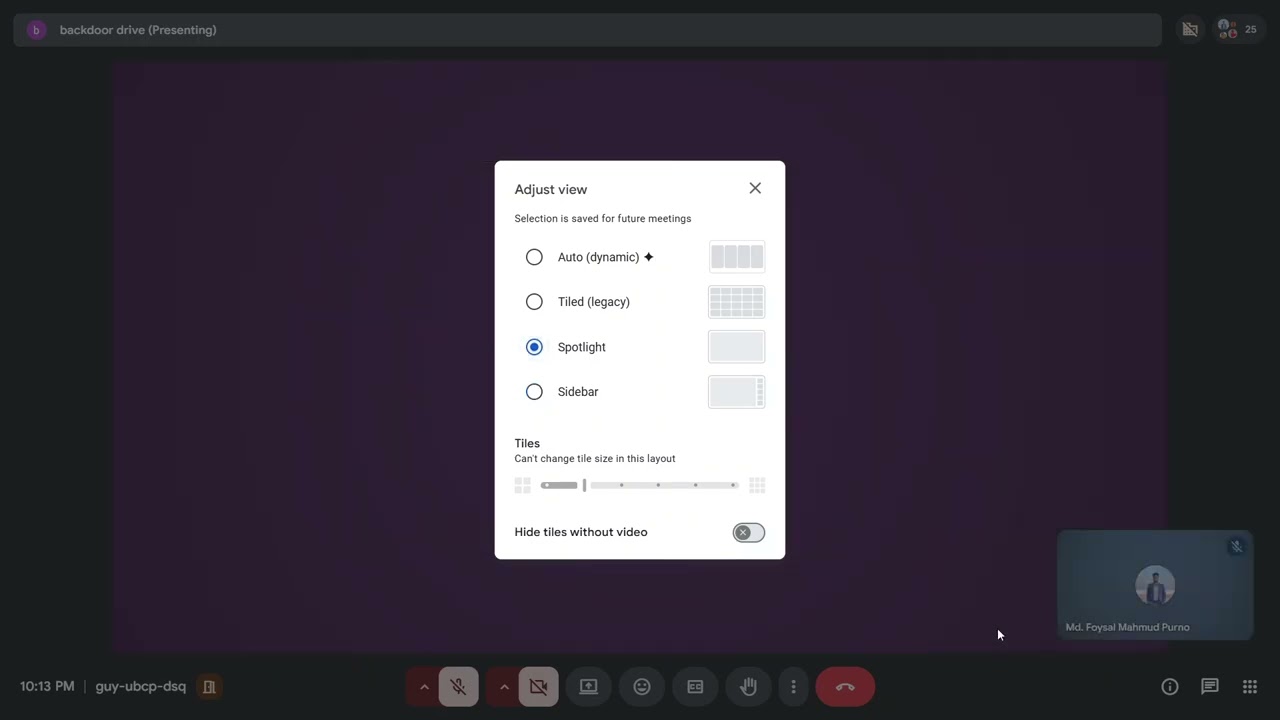Click Can't change tile size notice text
1280x720 pixels.
coord(595,458)
